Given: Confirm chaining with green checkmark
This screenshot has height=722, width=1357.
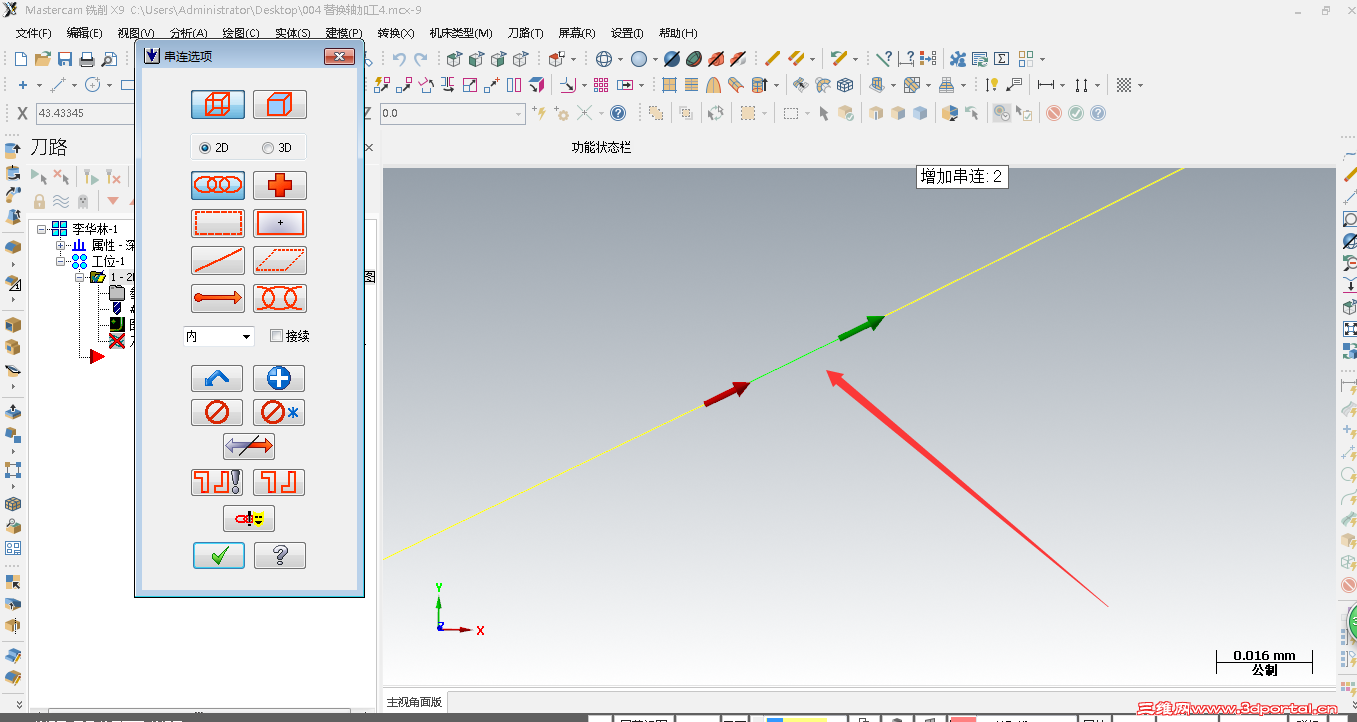Looking at the screenshot, I should click(219, 555).
